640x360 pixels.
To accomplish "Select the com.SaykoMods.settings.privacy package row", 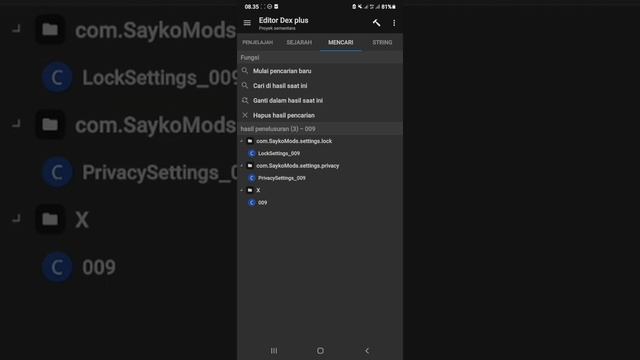I will pos(320,166).
